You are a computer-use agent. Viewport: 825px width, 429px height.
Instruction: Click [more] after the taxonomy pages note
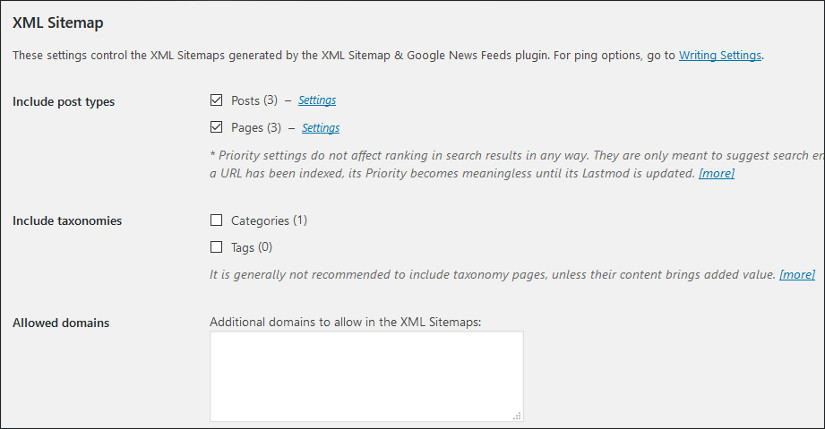(797, 274)
